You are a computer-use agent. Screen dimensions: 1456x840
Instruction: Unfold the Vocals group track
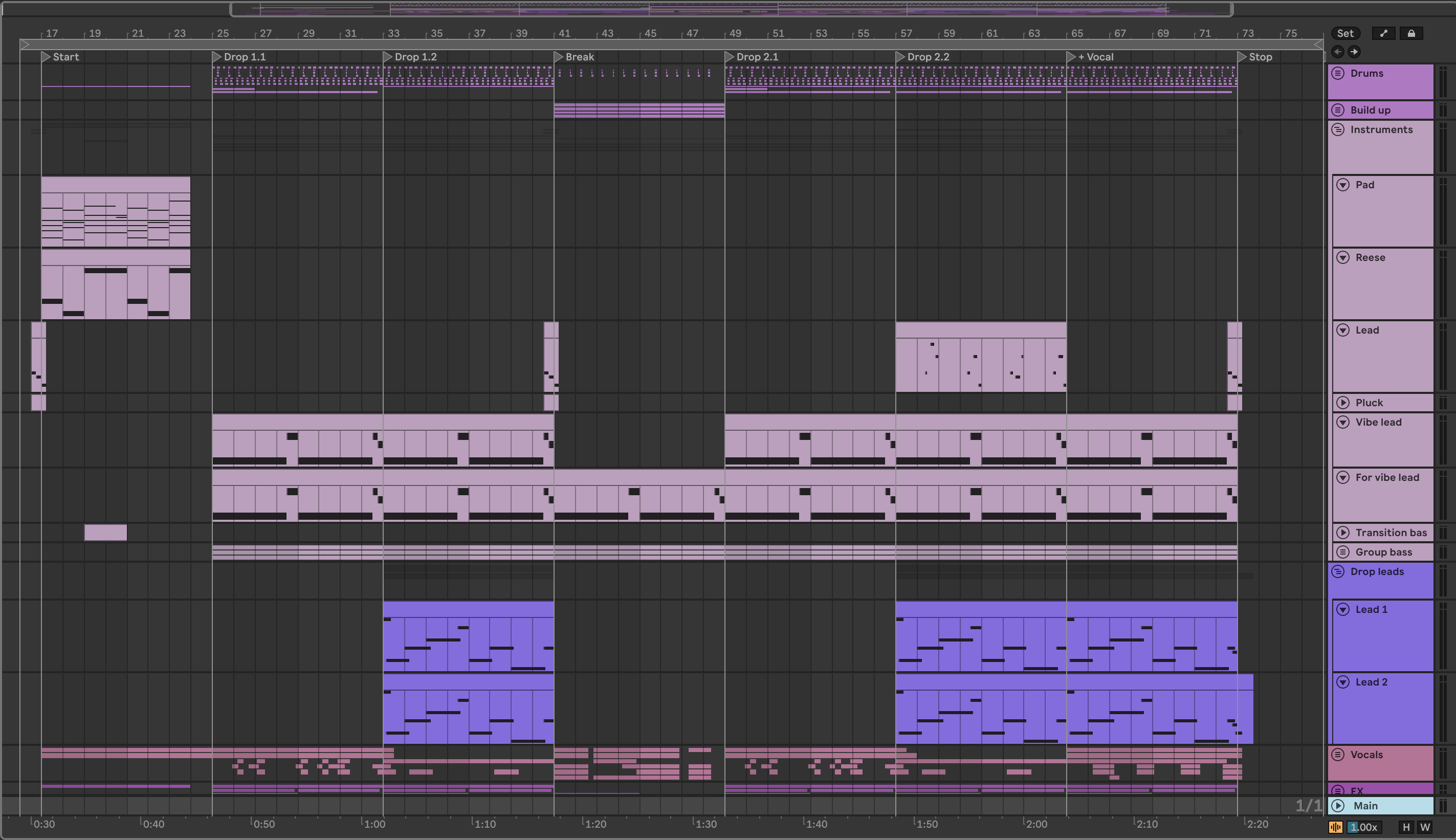coord(1338,755)
